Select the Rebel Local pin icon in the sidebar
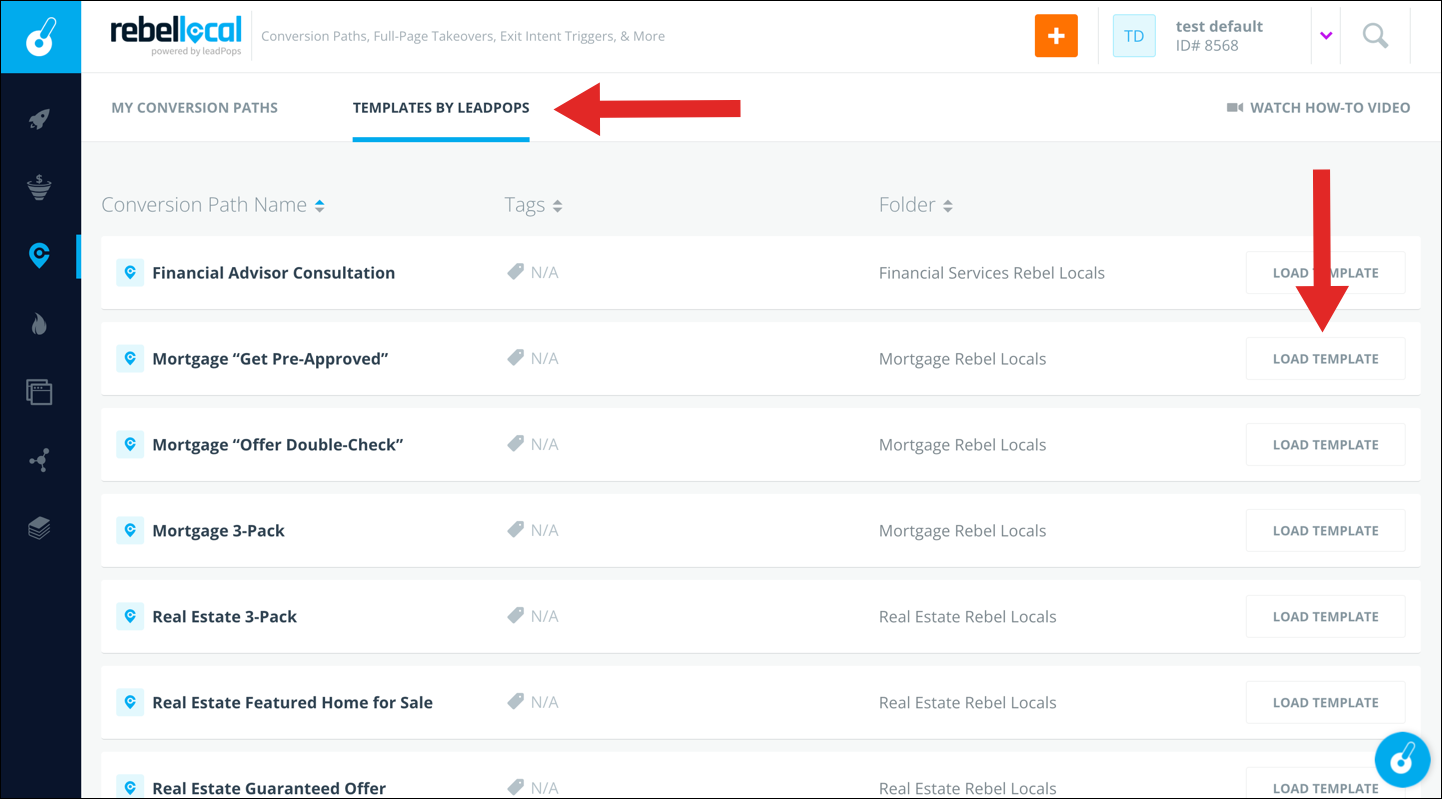The image size is (1442, 799). pos(39,256)
